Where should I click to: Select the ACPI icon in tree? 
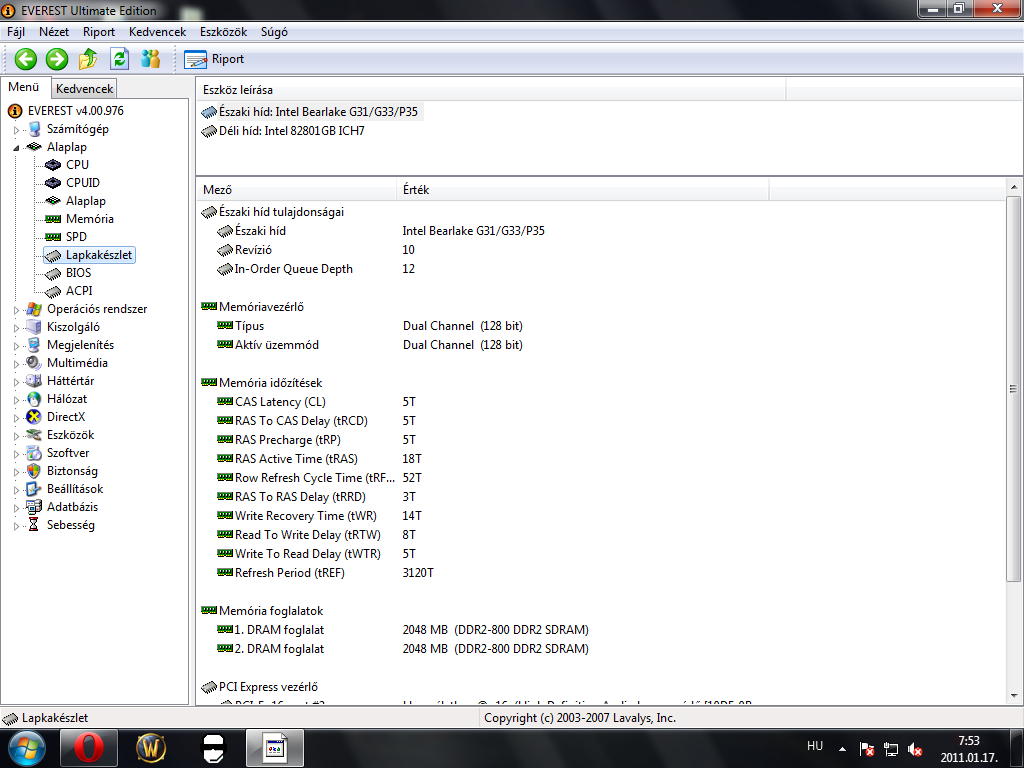point(53,291)
